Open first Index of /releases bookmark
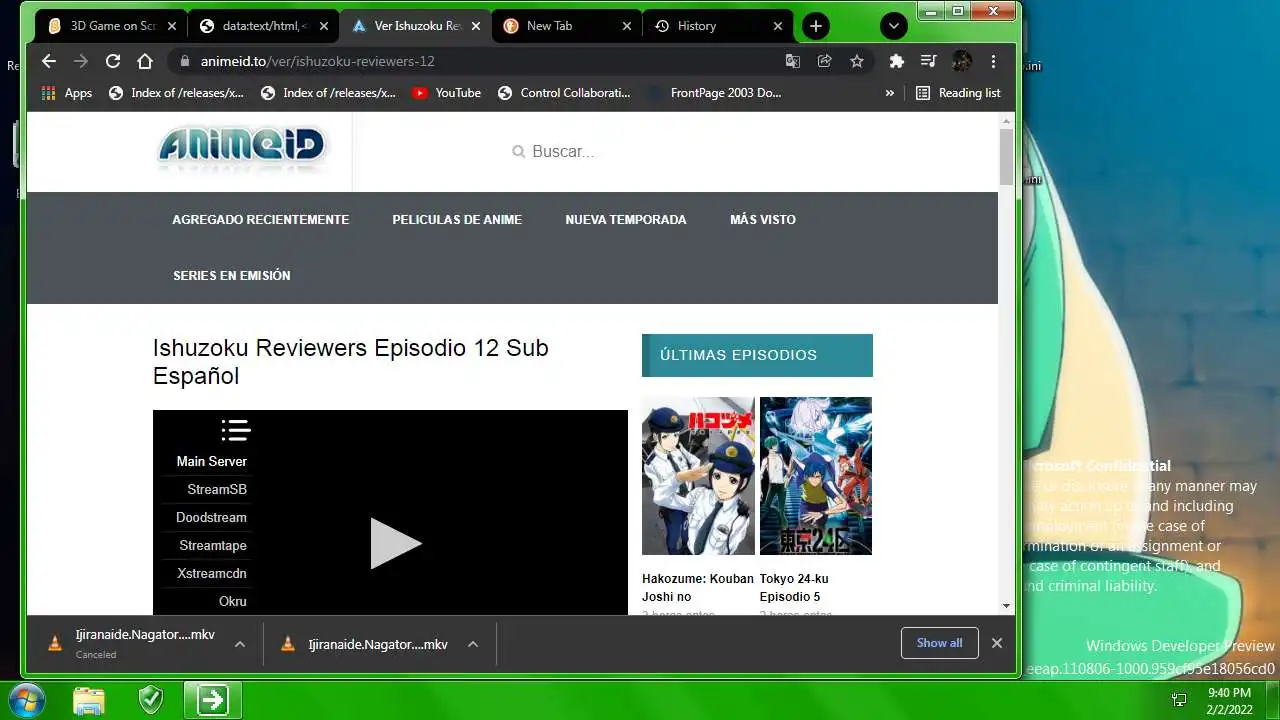 [176, 93]
